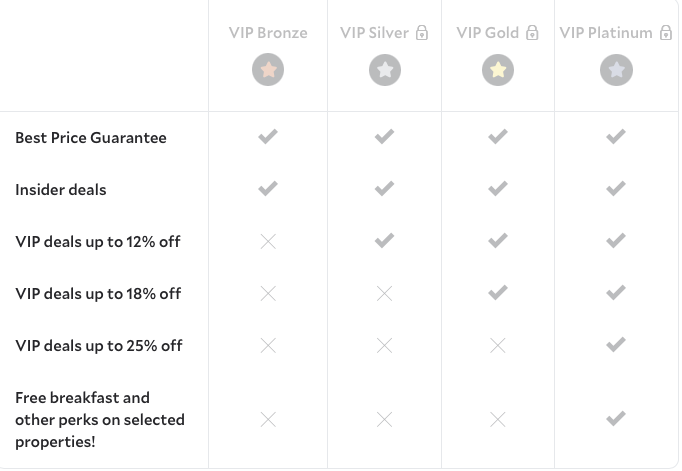
Task: Click VIP deals up to 18% off label
Action: (x=98, y=294)
